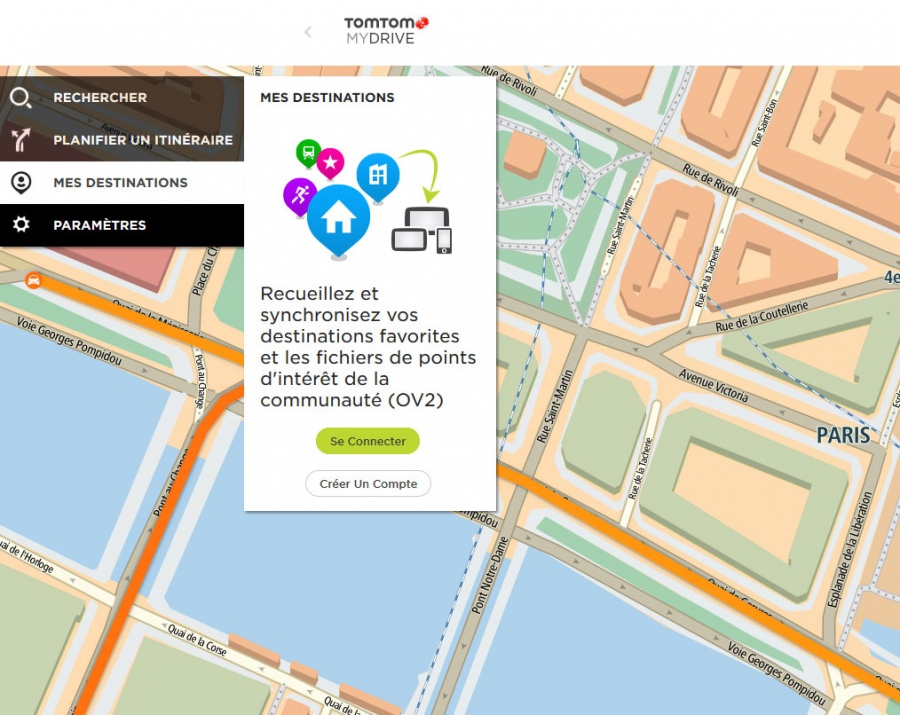Click the Pont Notre-Dame label

pos(490,576)
